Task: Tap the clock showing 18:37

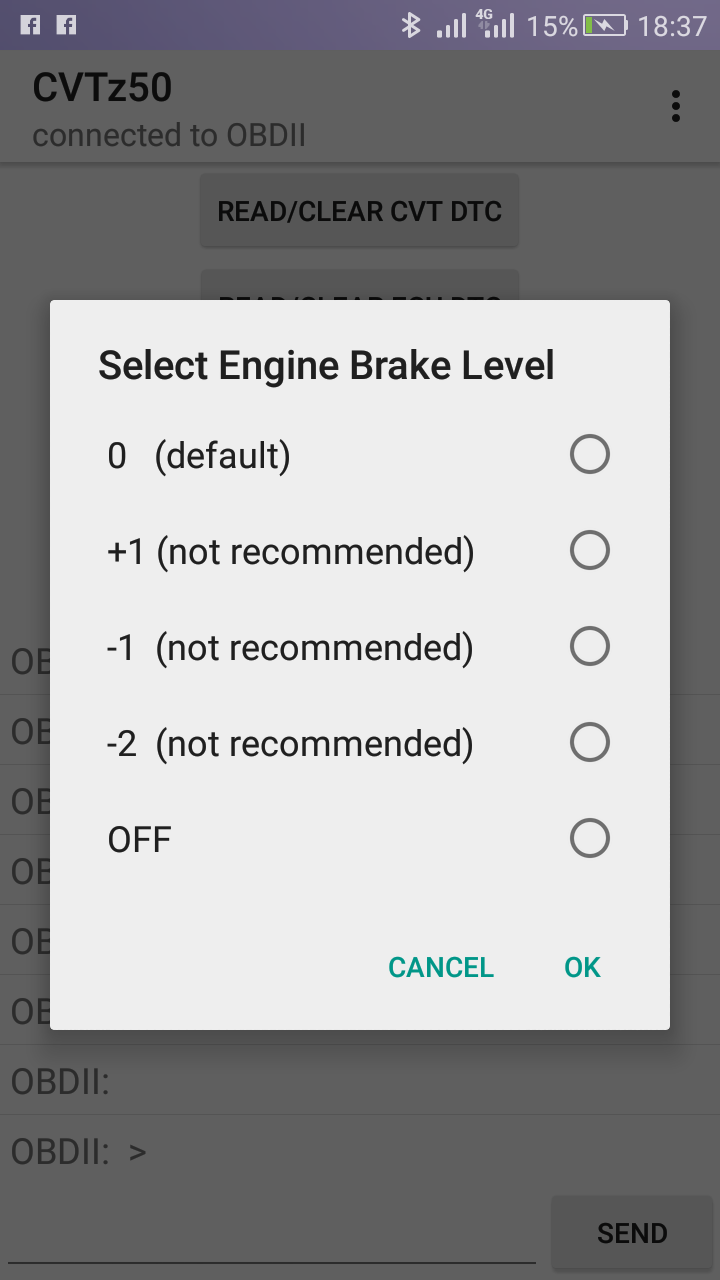Action: pos(672,26)
